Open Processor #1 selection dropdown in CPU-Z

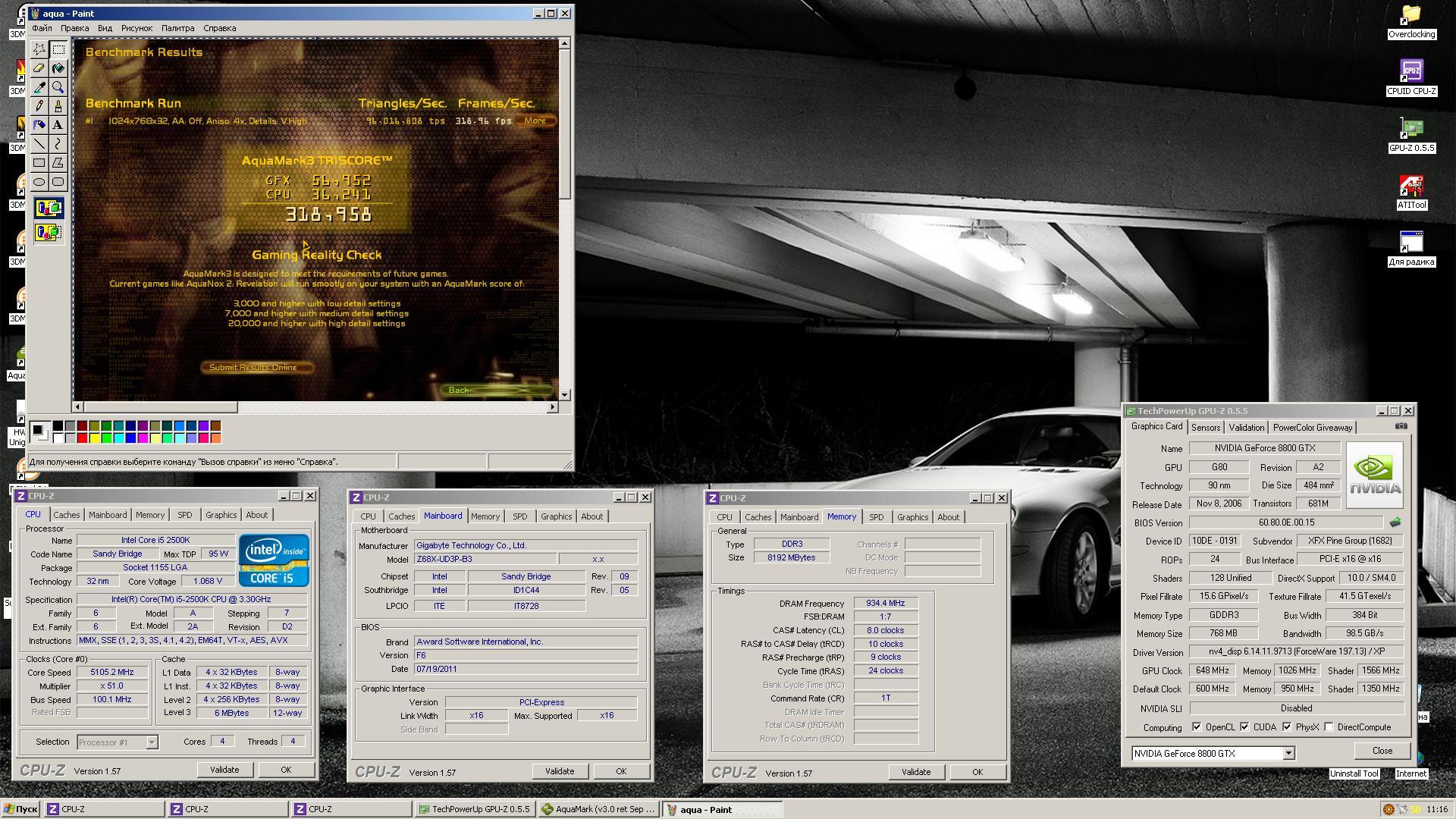pos(152,742)
